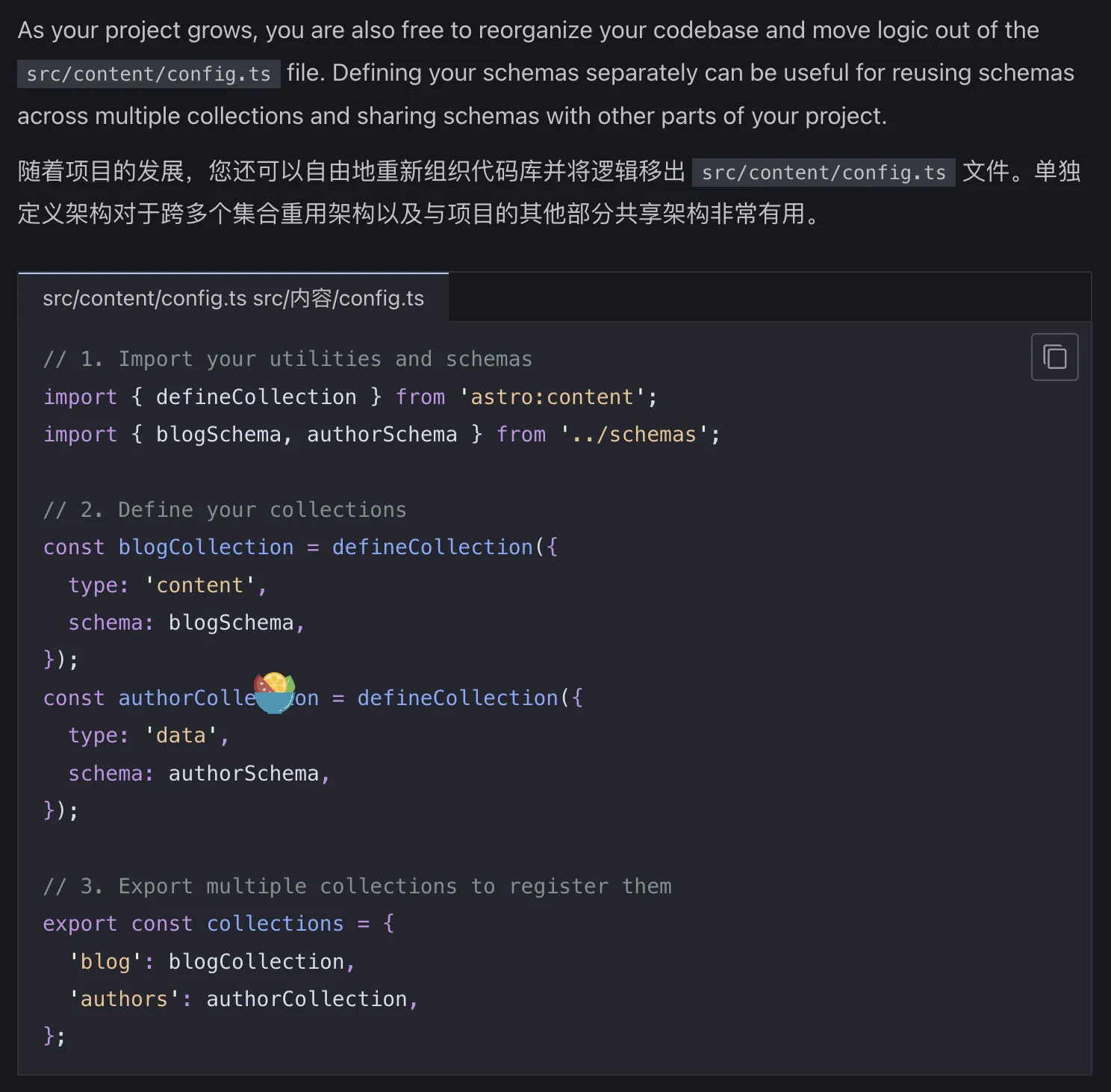The width and height of the screenshot is (1111, 1092).
Task: Click the type: 'content' line
Action: (x=167, y=586)
